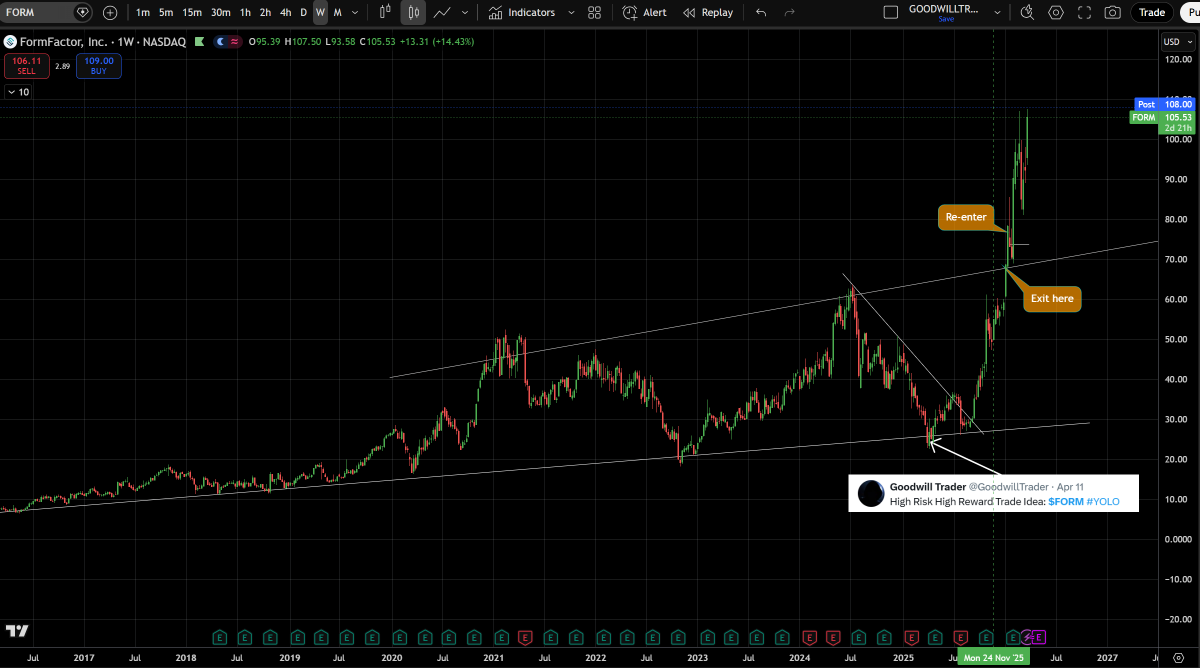Click the Post 108.00 price label
Screen dimensions: 1200x668
click(x=1165, y=104)
